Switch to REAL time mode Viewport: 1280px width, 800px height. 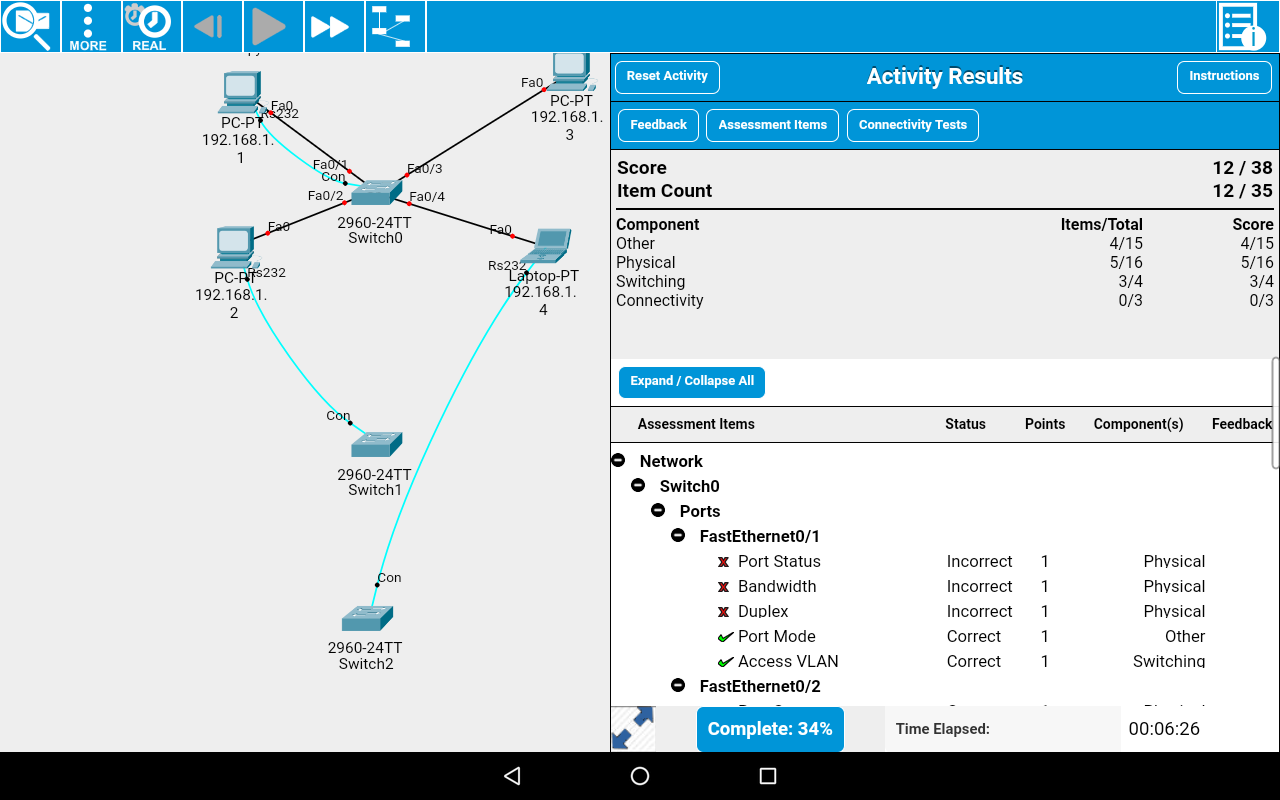point(150,26)
